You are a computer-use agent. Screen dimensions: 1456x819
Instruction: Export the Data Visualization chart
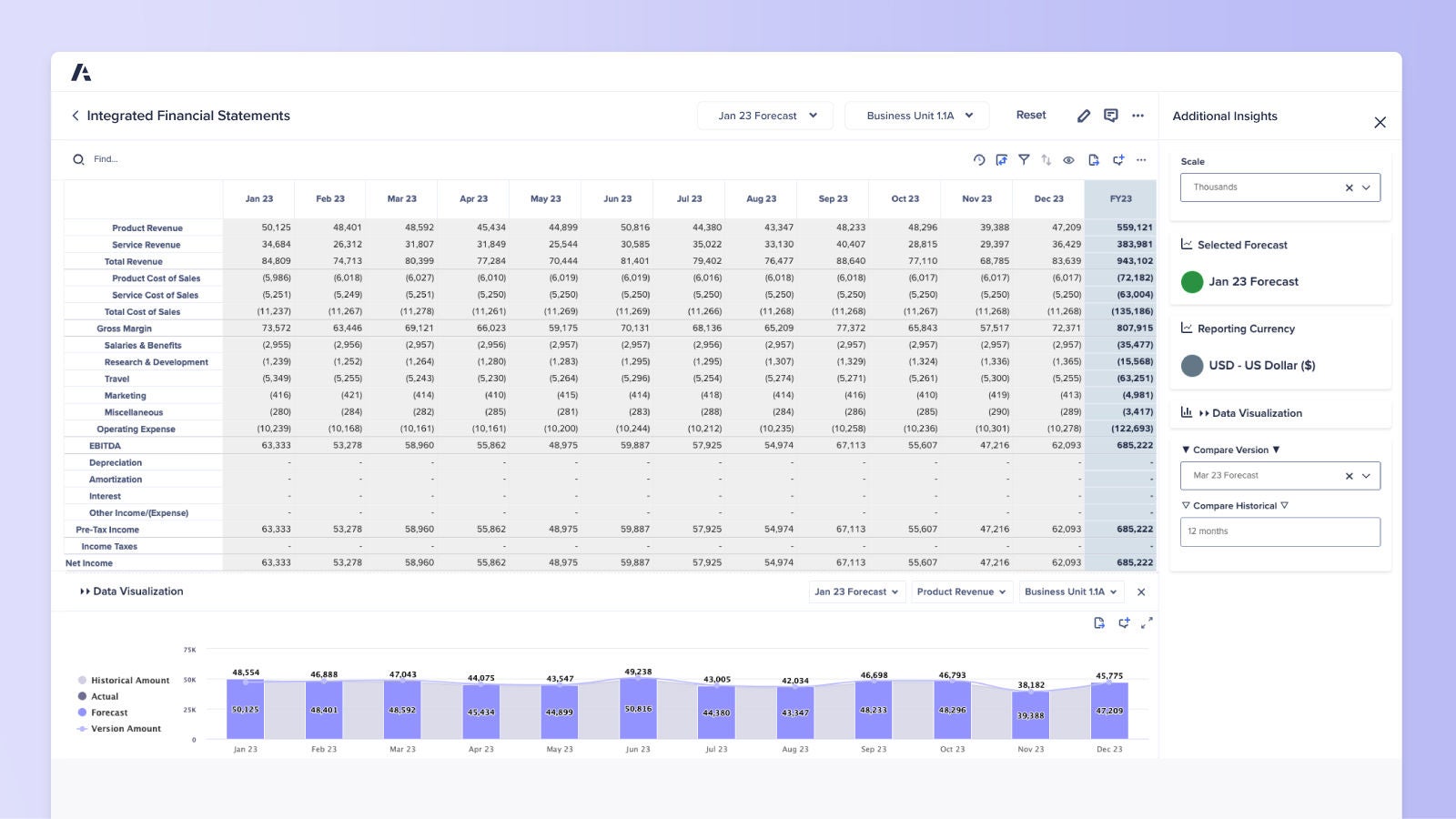pos(1098,623)
